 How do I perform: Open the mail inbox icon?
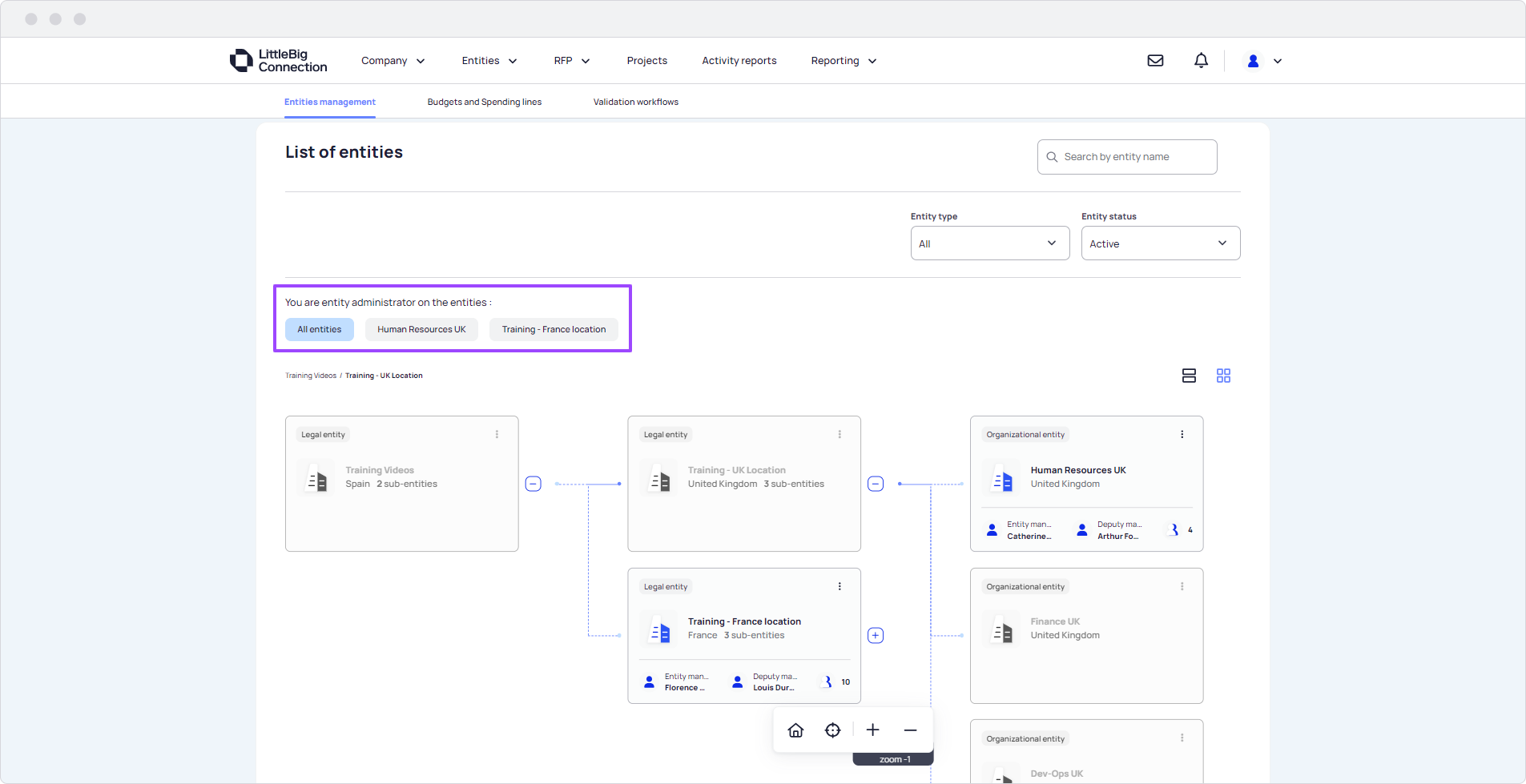pyautogui.click(x=1155, y=60)
